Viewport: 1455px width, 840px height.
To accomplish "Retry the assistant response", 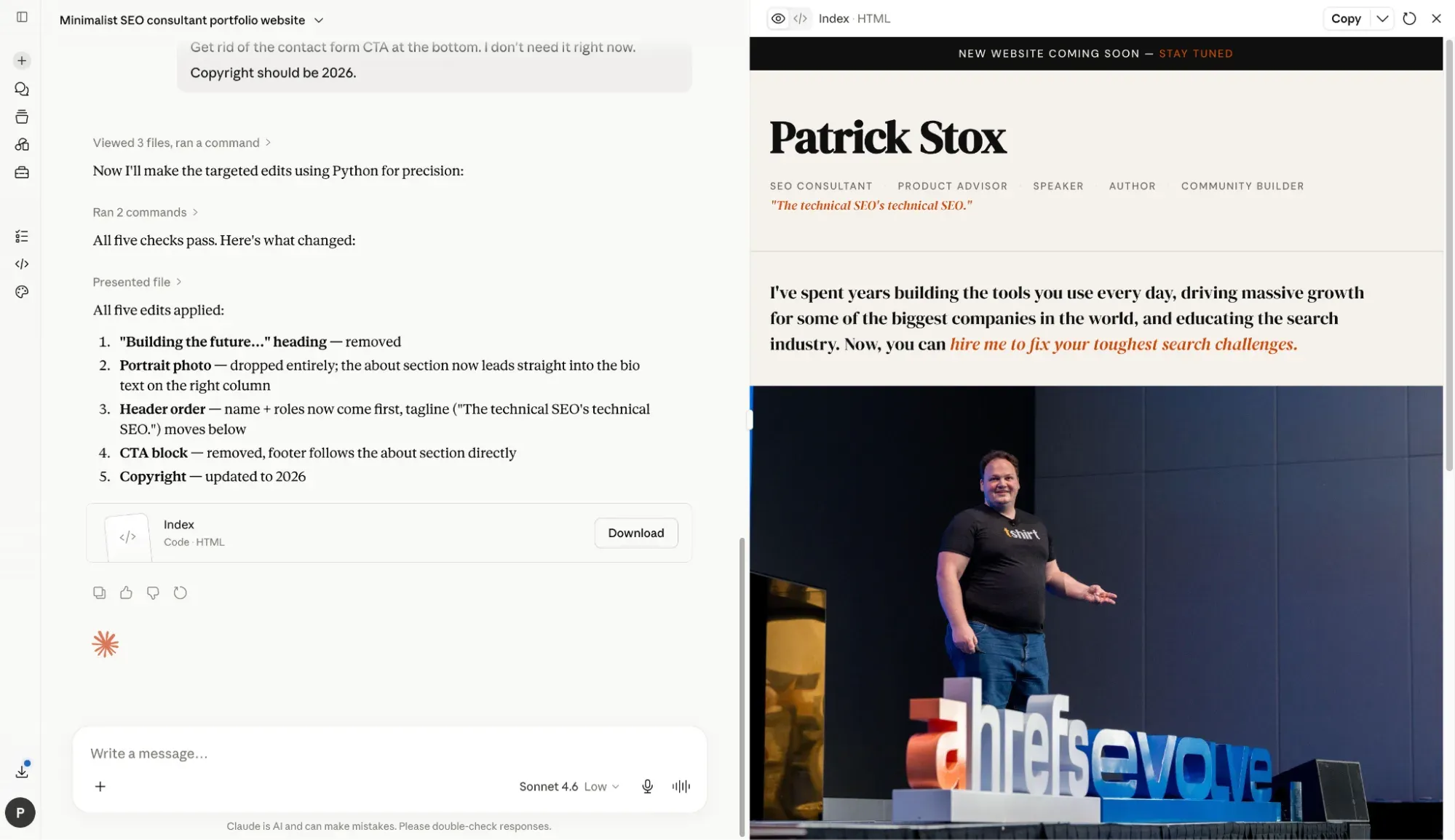I will 181,593.
